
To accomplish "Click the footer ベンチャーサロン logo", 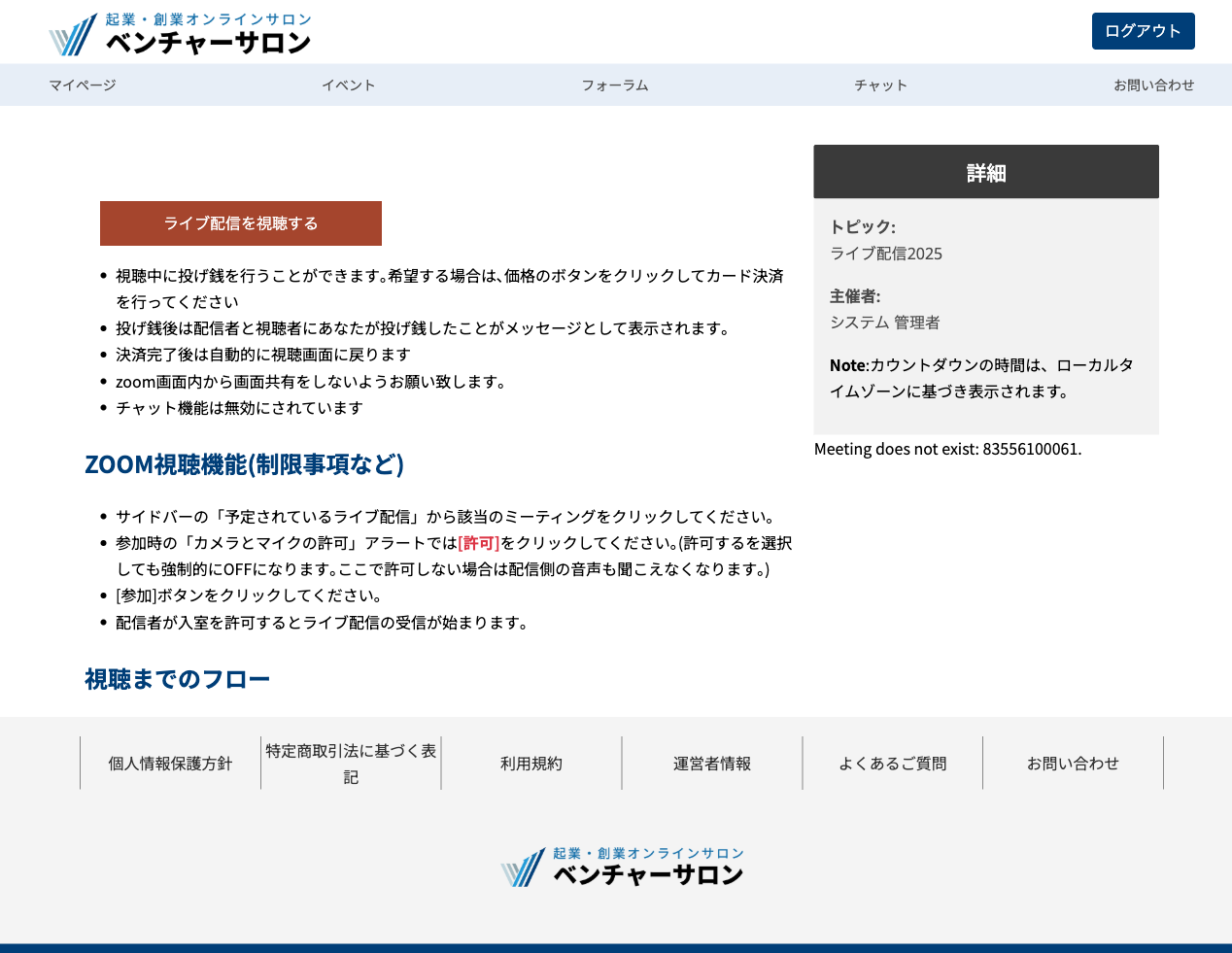I will (621, 866).
